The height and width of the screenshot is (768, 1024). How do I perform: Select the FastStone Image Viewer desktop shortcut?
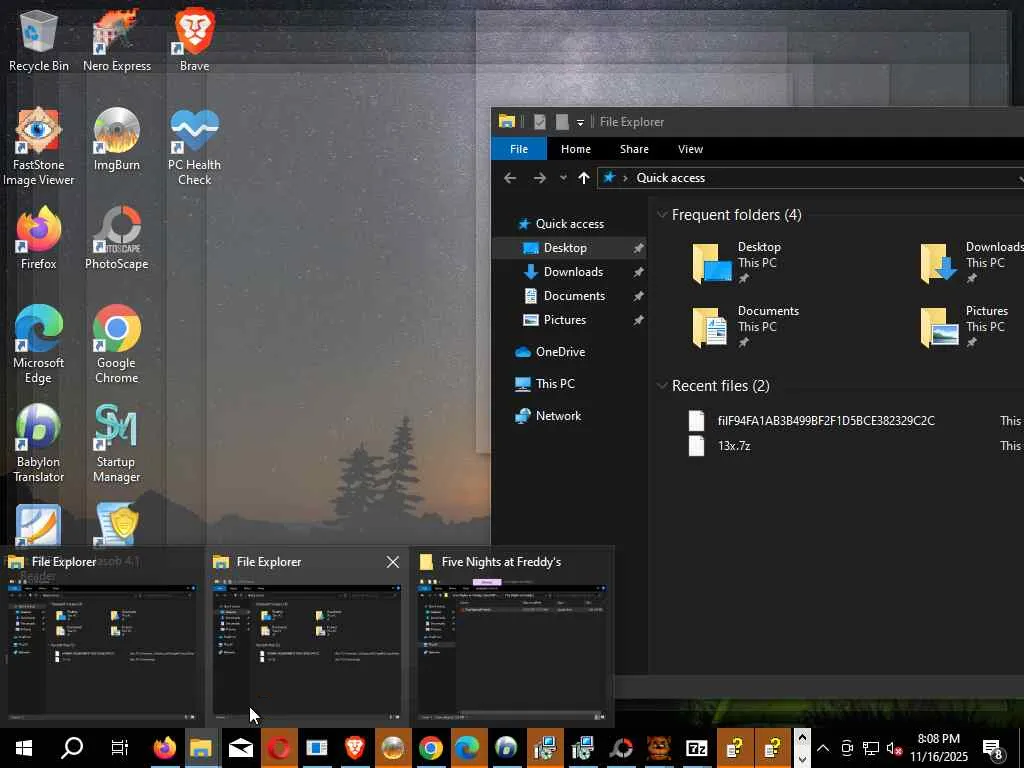point(39,146)
